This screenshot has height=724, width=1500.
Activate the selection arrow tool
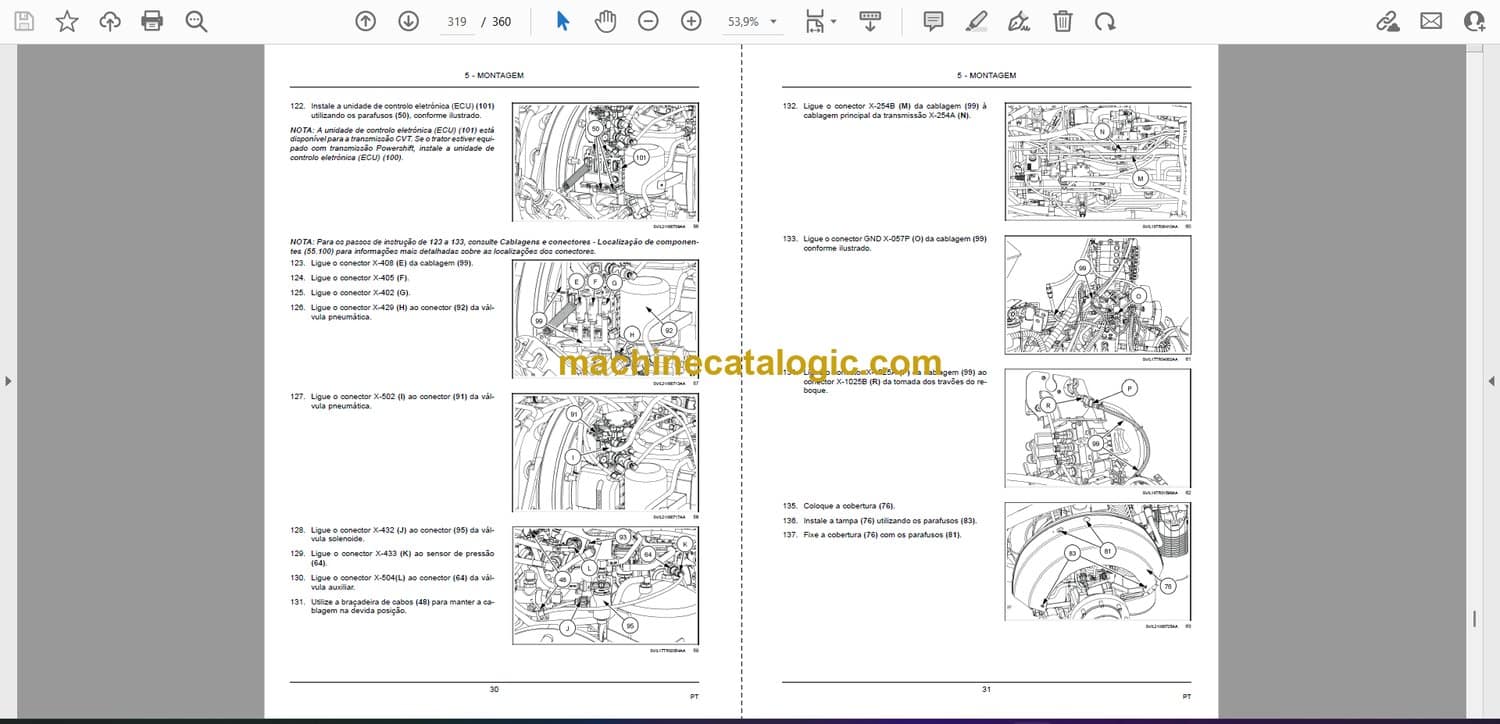562,21
